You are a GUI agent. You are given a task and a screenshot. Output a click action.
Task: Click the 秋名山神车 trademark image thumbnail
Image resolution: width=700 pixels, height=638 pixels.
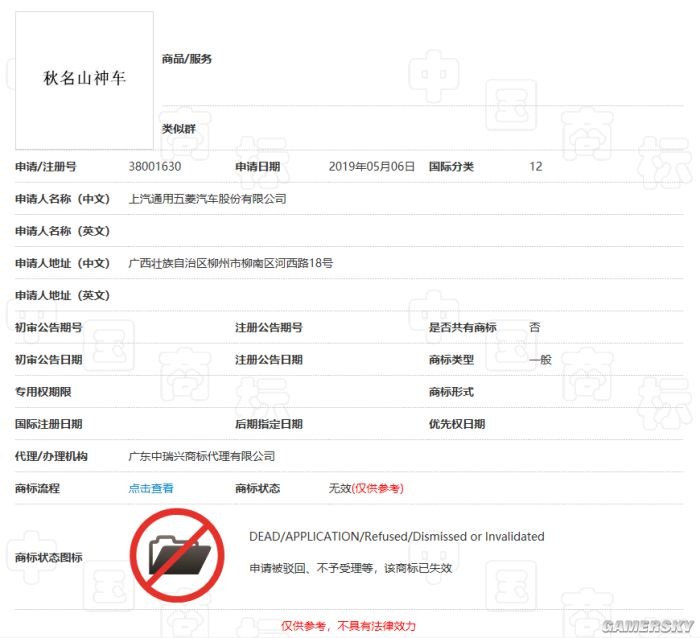click(x=84, y=80)
